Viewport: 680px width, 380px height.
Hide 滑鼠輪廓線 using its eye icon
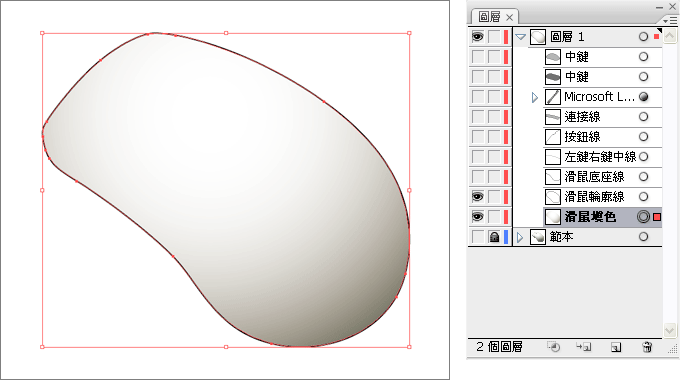coord(477,197)
